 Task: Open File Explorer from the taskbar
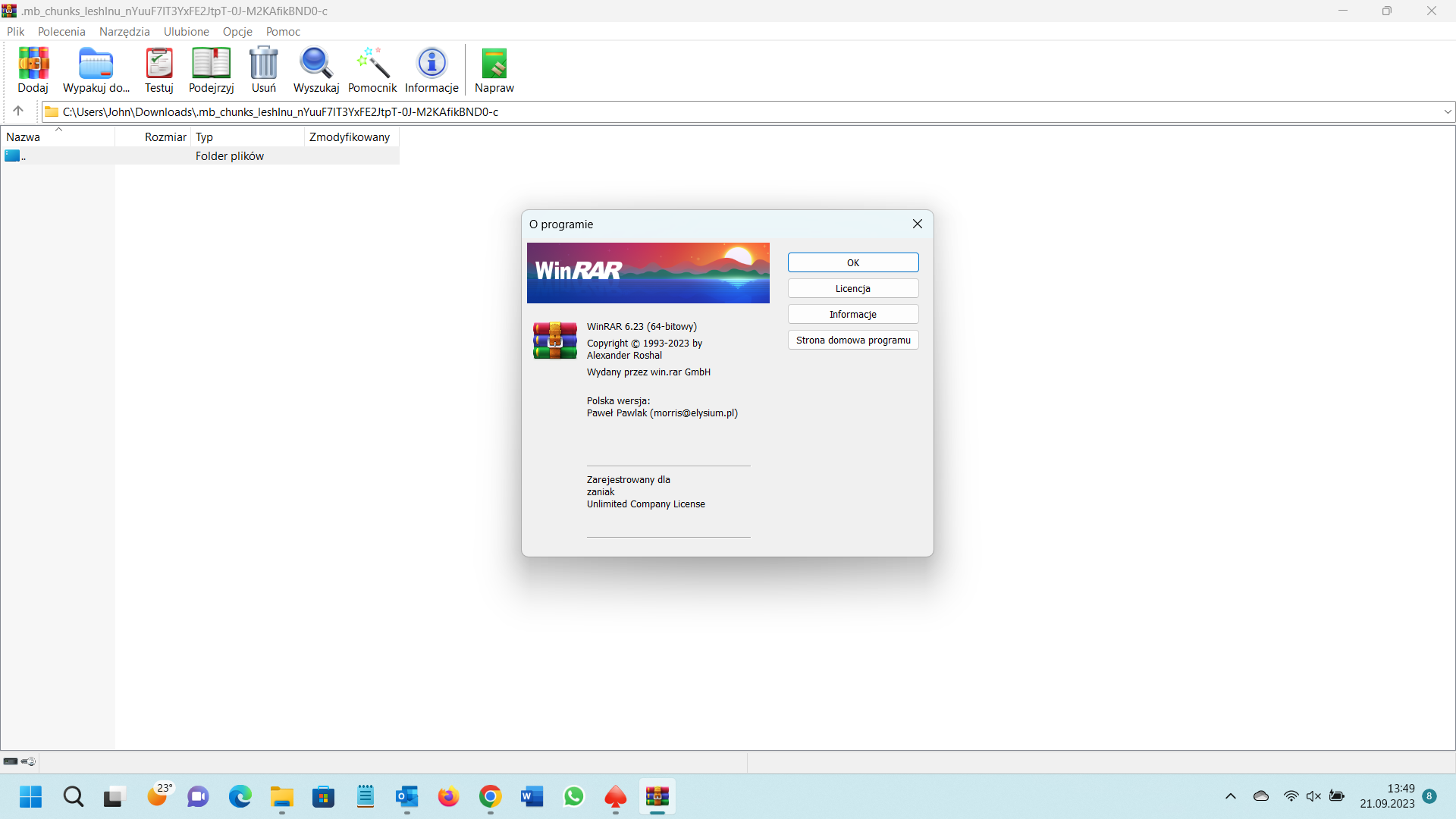[282, 797]
